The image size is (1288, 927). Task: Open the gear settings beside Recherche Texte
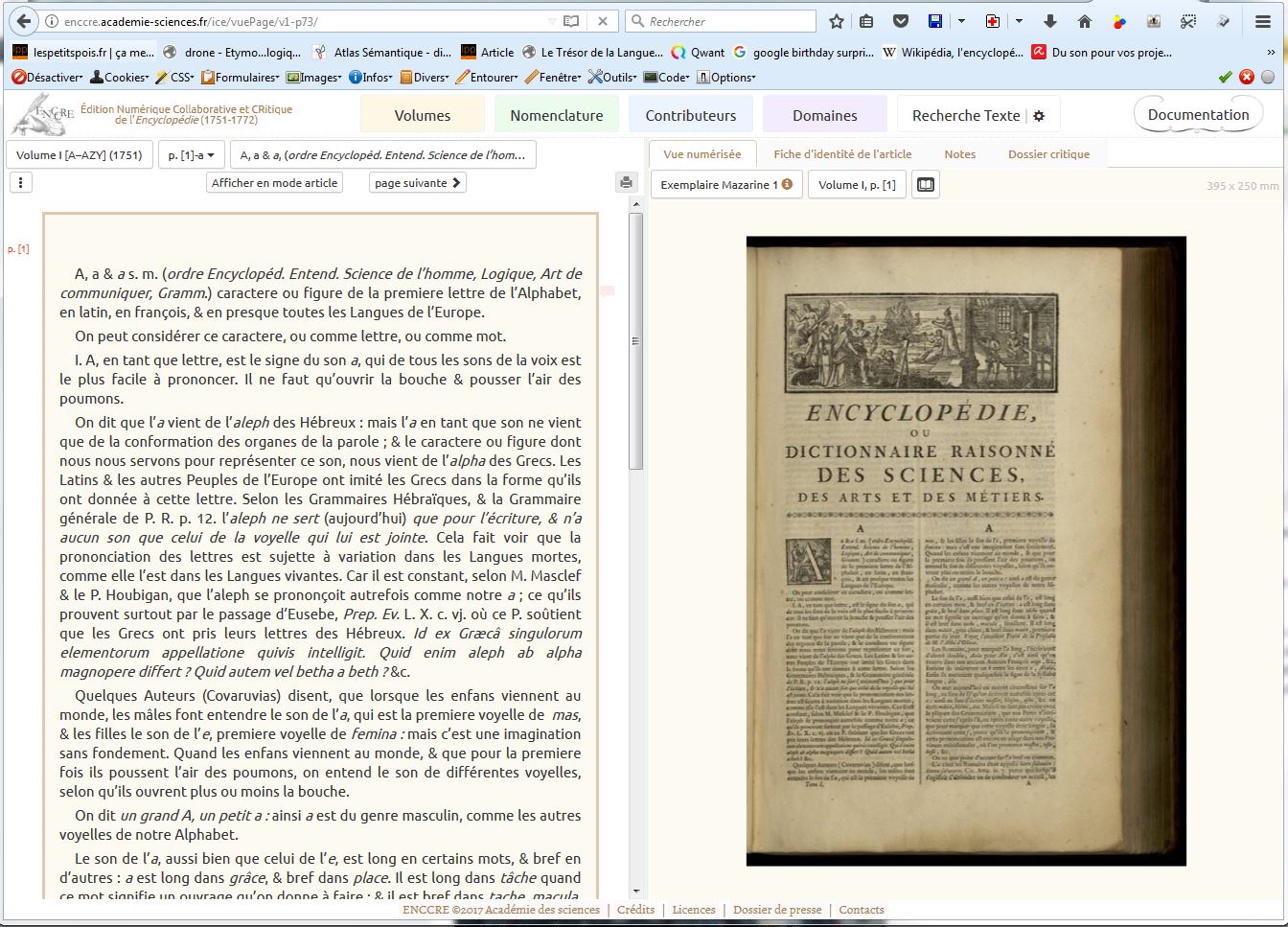(1039, 116)
